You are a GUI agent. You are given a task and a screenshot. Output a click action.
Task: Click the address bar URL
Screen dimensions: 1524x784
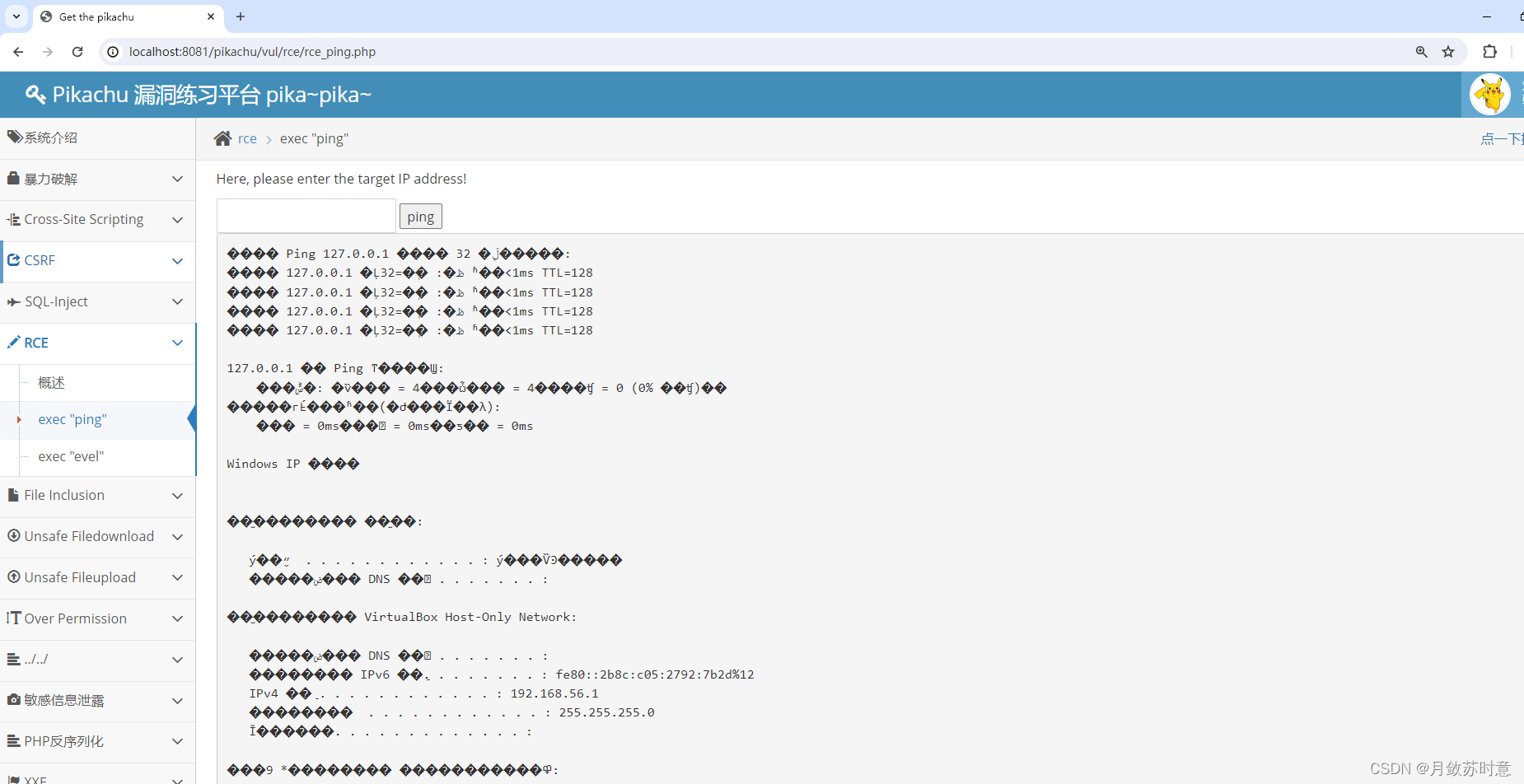click(252, 51)
